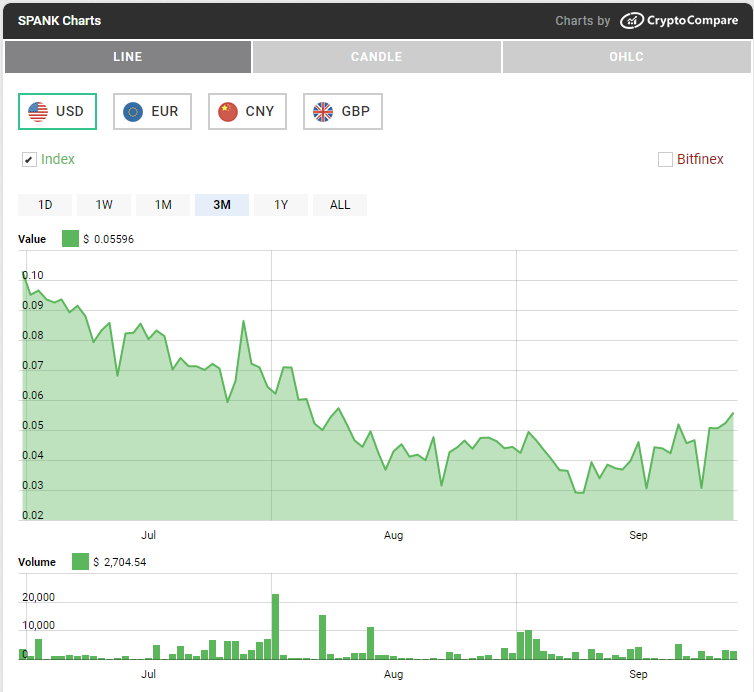Click the green Value legend swatch
The width and height of the screenshot is (754, 692).
pos(70,239)
